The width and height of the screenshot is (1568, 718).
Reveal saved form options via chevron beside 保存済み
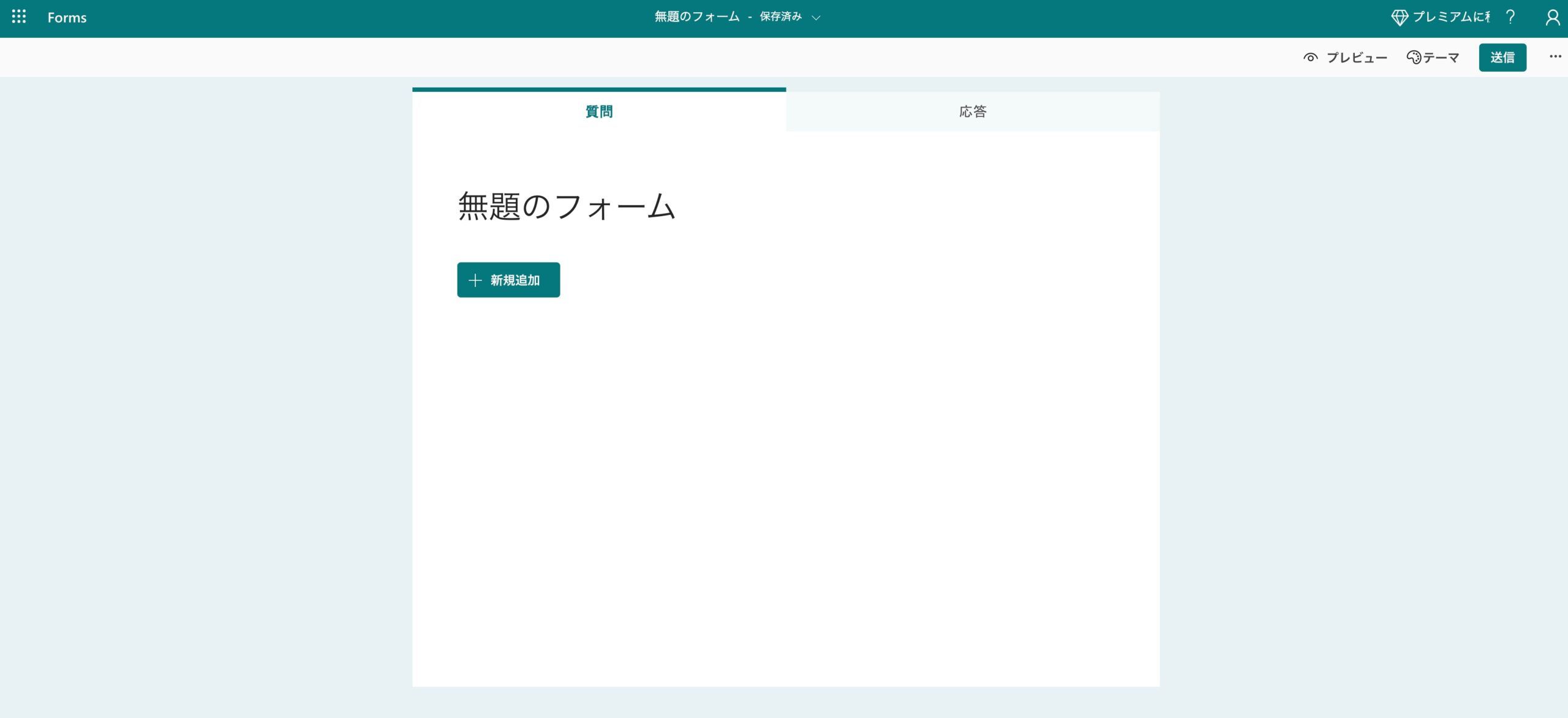point(816,18)
